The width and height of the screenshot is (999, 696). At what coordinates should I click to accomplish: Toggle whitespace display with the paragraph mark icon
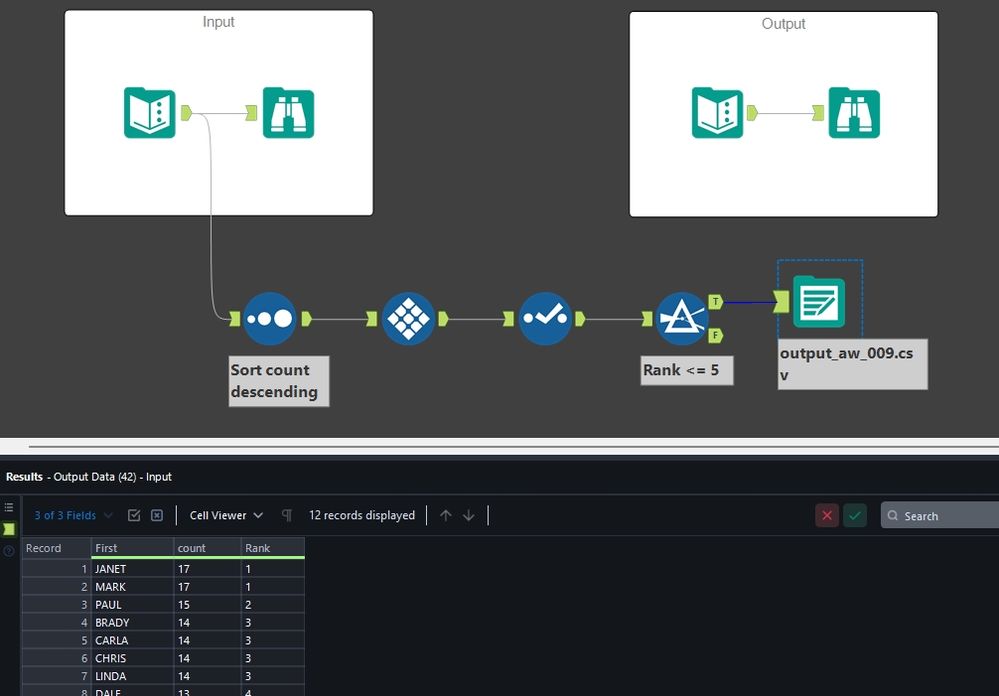(x=286, y=514)
